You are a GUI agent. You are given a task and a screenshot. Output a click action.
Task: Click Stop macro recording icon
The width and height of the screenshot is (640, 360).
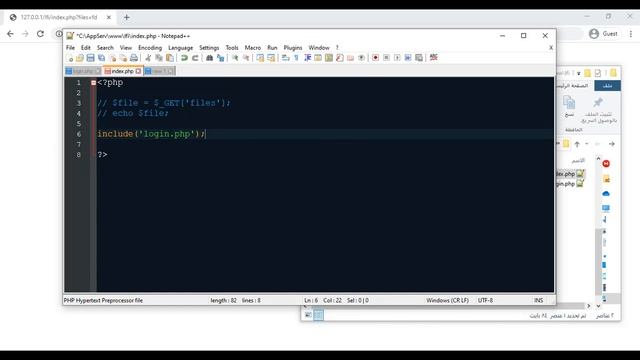point(386,58)
